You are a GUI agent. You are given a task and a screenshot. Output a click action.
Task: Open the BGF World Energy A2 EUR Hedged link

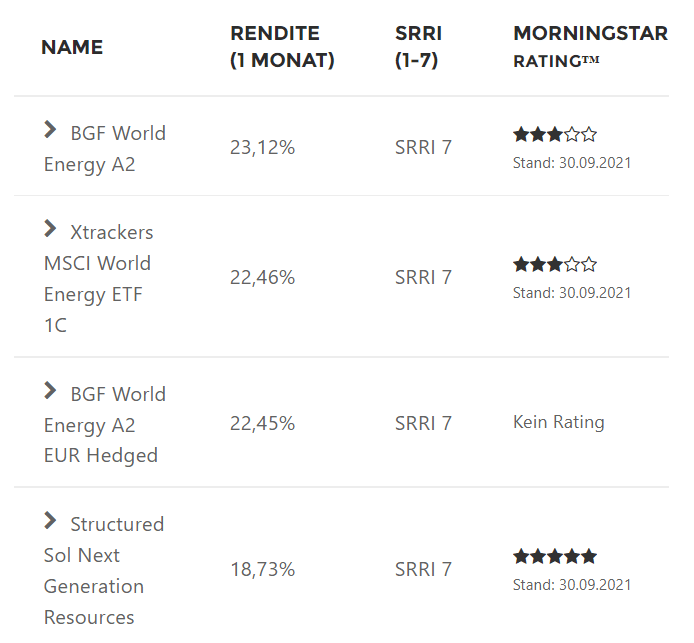pyautogui.click(x=102, y=425)
